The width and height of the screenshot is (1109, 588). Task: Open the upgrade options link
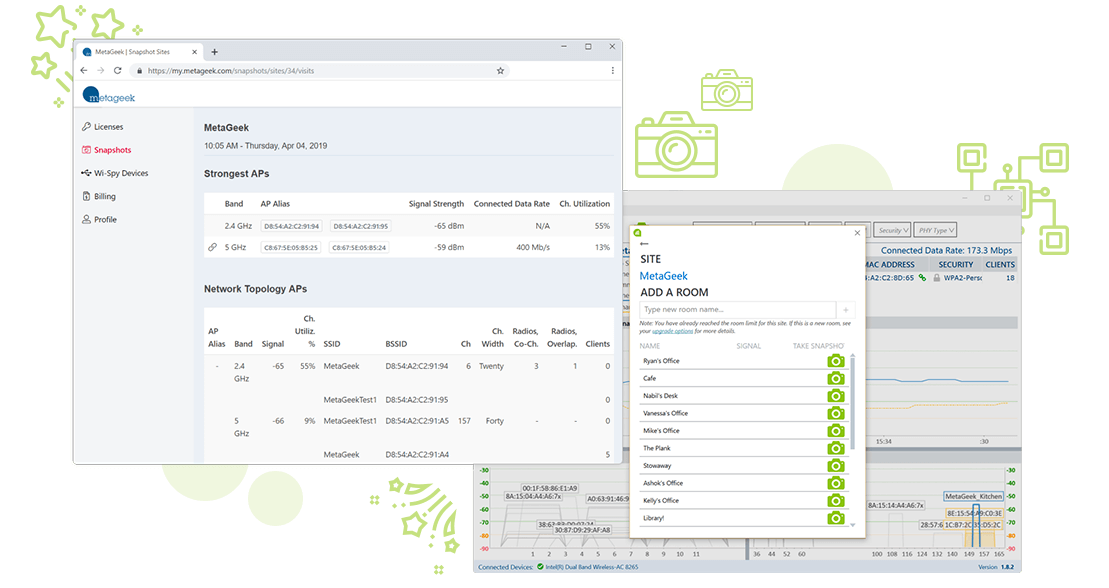673,331
